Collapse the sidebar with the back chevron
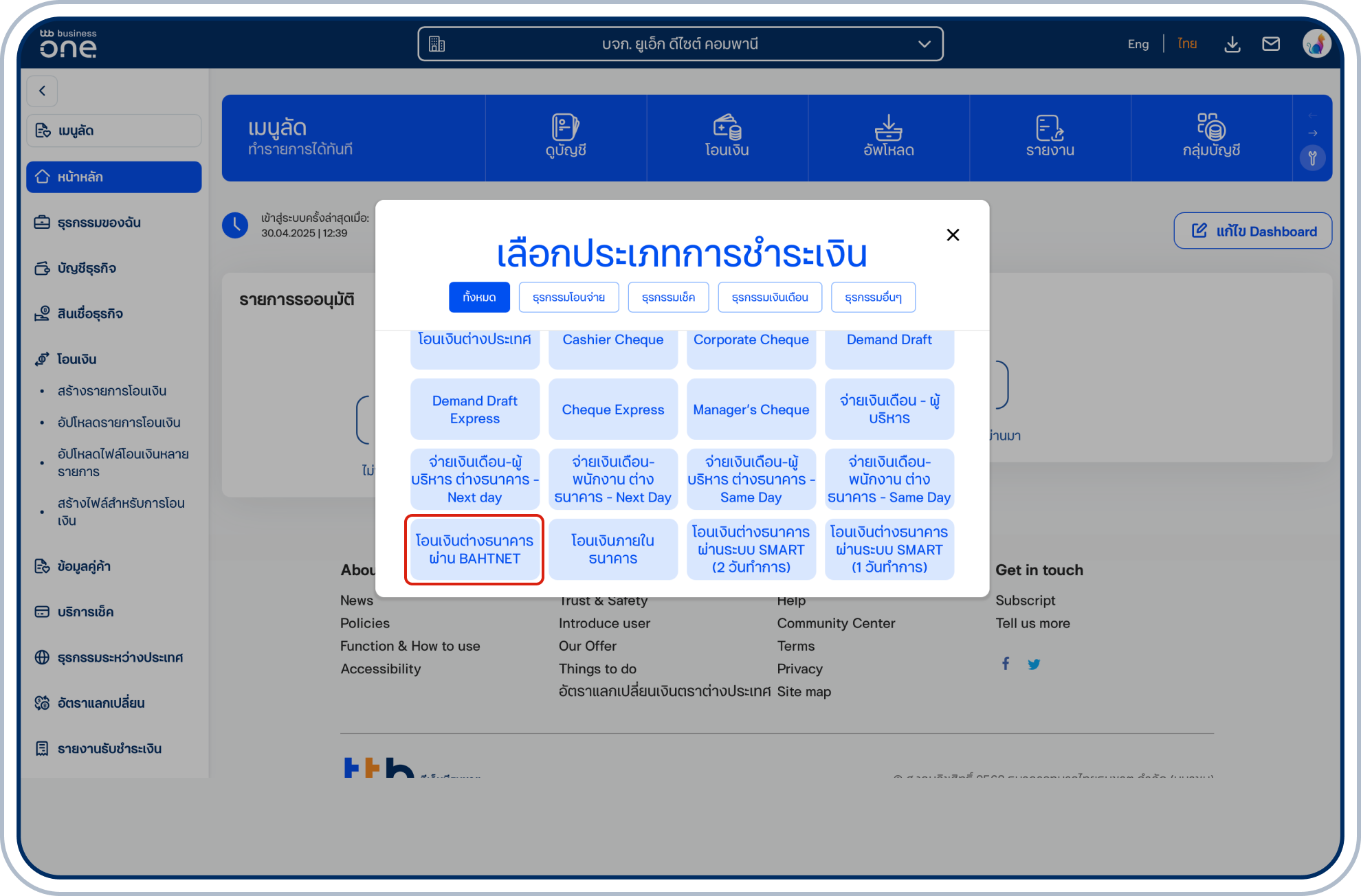1361x896 pixels. coord(43,91)
